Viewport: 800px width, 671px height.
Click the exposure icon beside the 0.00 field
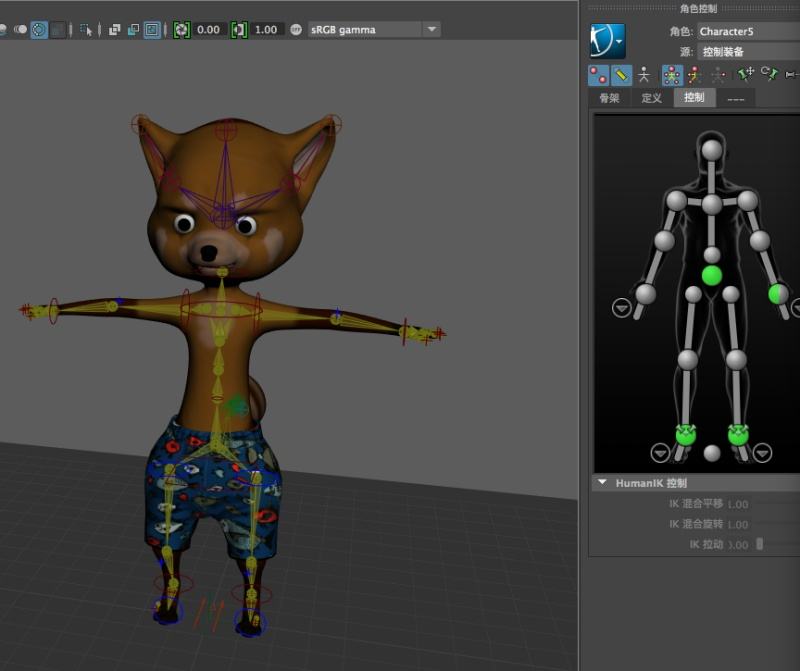(x=181, y=30)
